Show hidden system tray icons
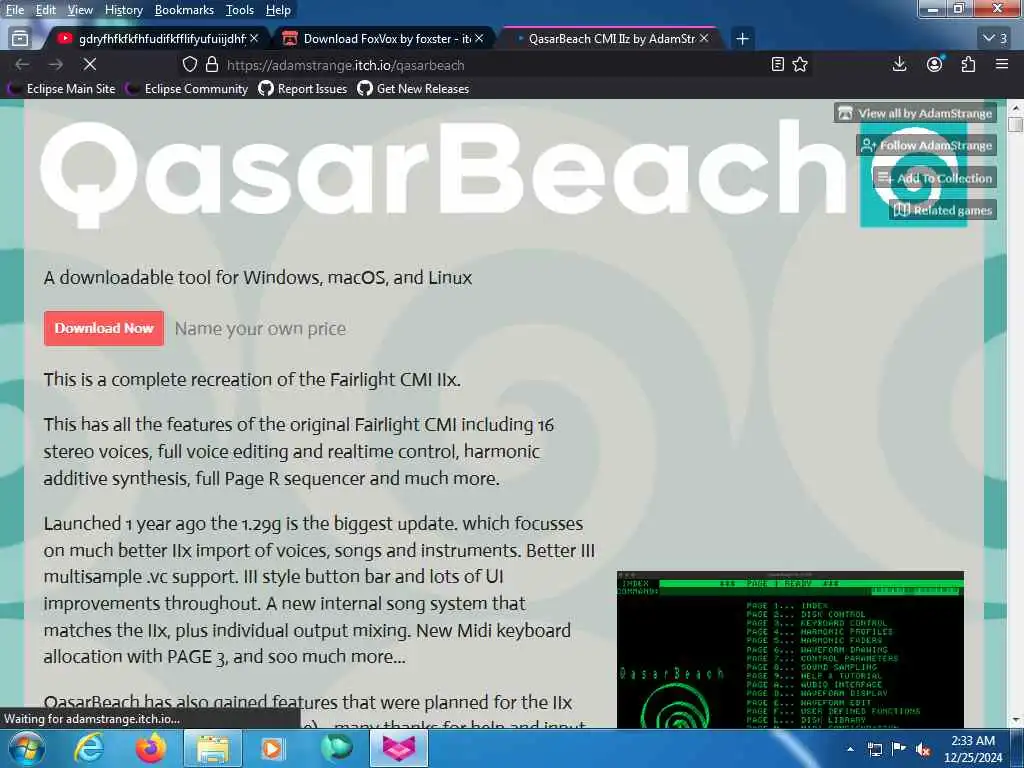The image size is (1024, 768). 850,749
